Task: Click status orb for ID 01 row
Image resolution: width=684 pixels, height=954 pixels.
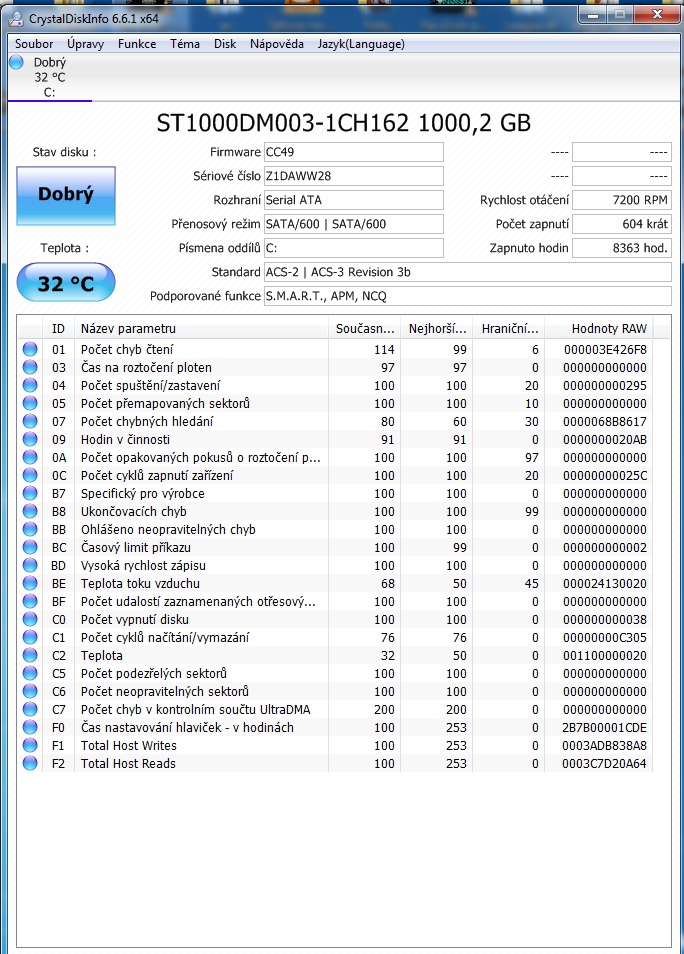Action: pyautogui.click(x=30, y=349)
